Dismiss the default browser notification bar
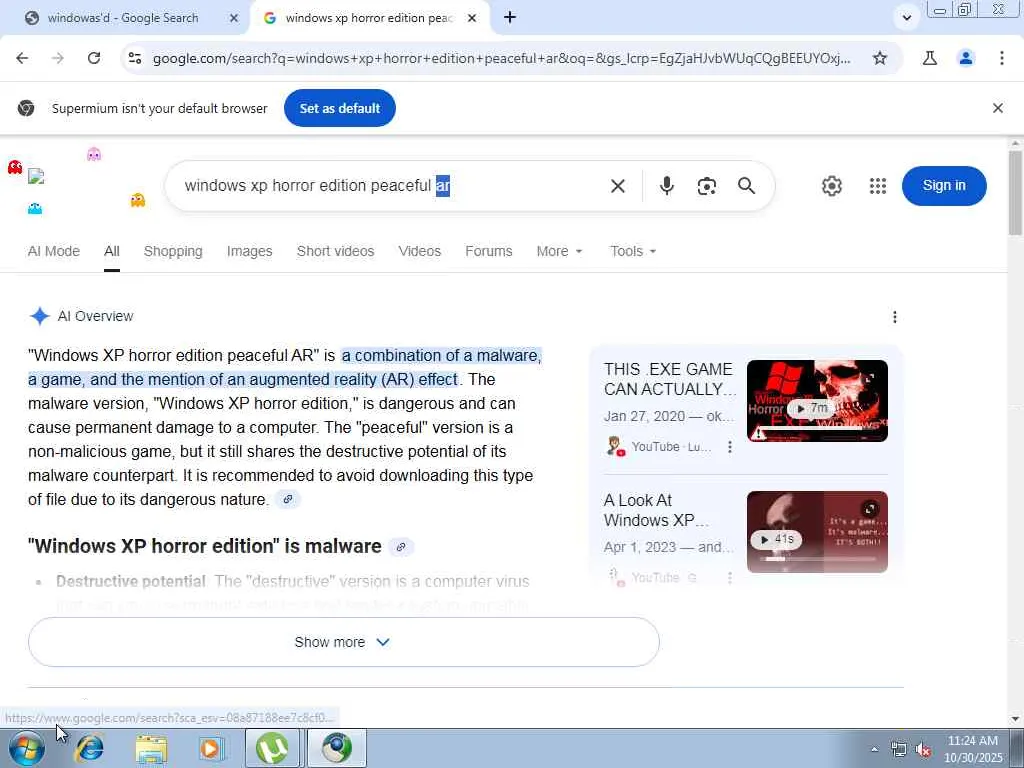 pos(998,108)
